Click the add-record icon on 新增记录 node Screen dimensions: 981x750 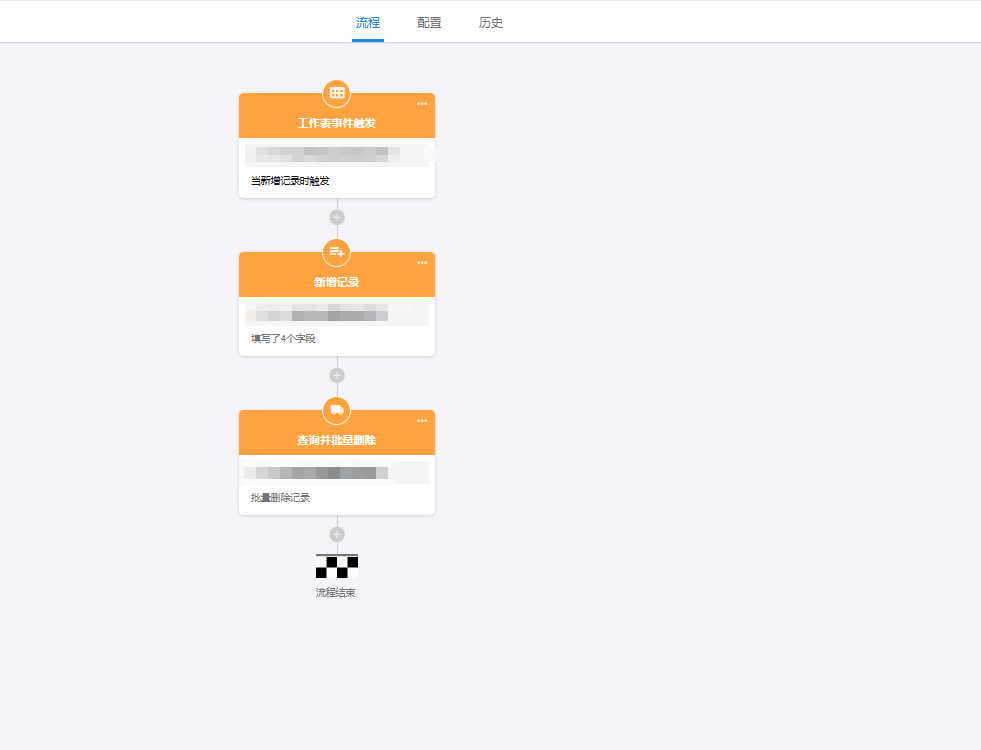point(337,252)
